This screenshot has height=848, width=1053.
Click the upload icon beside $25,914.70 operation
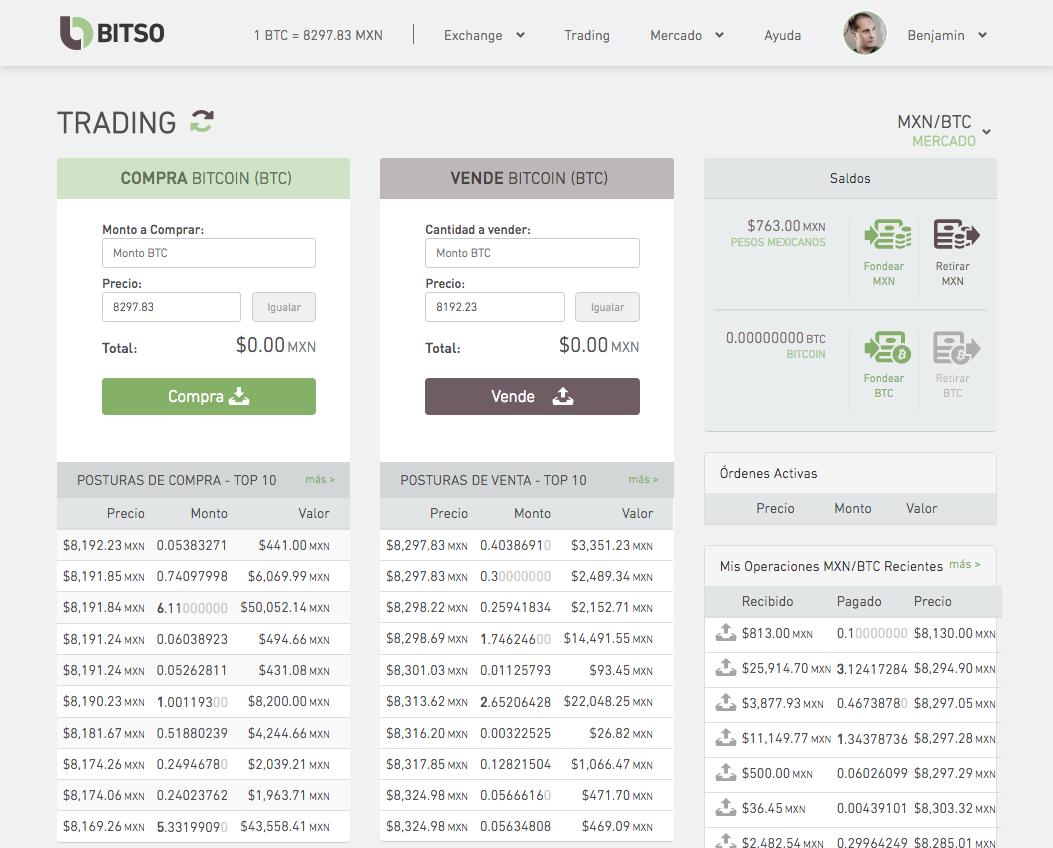click(726, 668)
